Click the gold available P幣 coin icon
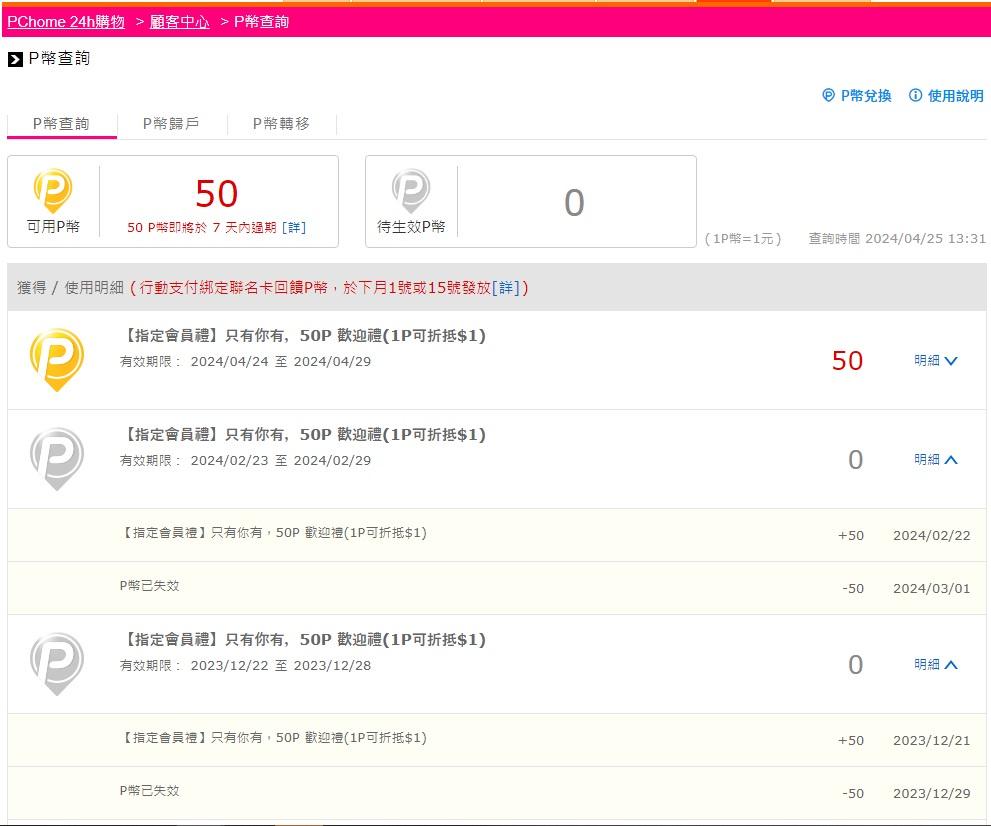Viewport: 991px width, 826px height. tap(53, 191)
